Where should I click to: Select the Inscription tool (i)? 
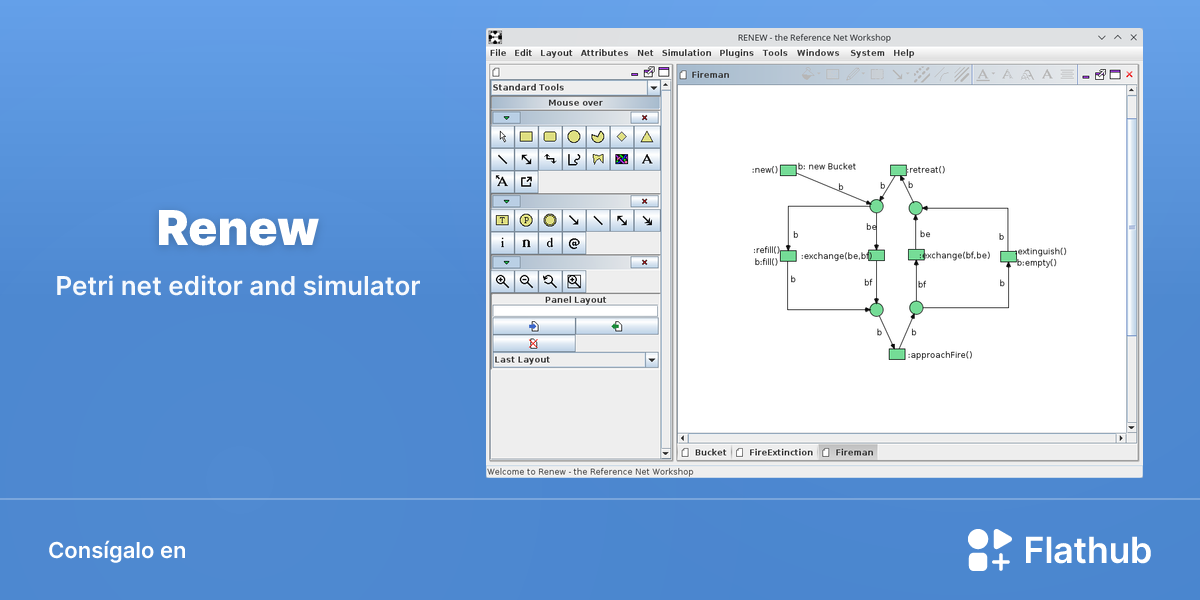(x=502, y=243)
